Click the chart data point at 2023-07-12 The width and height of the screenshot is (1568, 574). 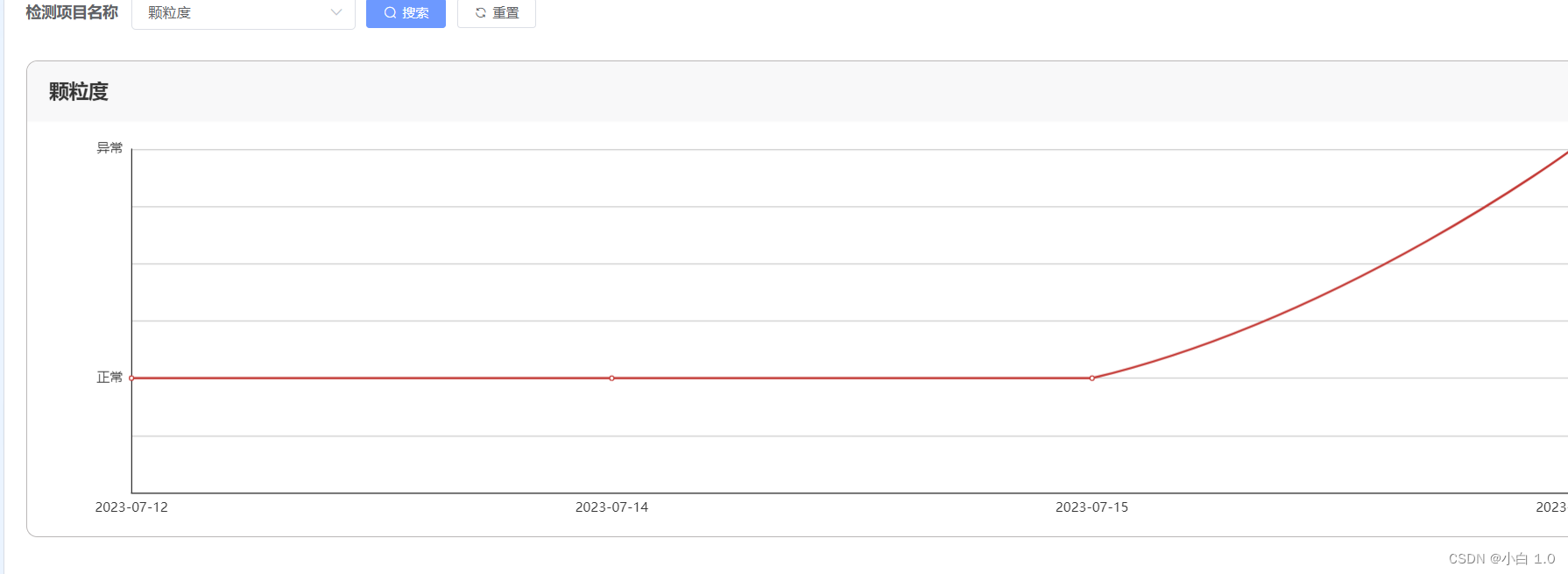131,379
